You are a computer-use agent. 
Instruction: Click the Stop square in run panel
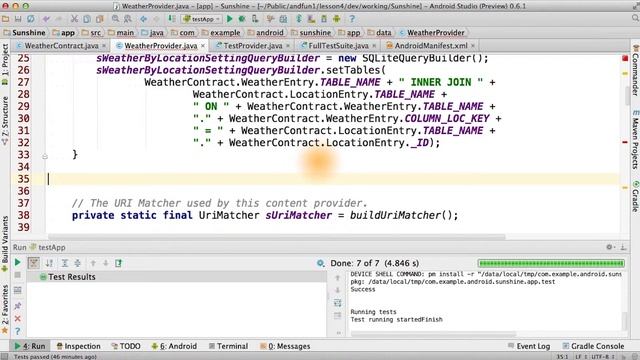[18, 276]
